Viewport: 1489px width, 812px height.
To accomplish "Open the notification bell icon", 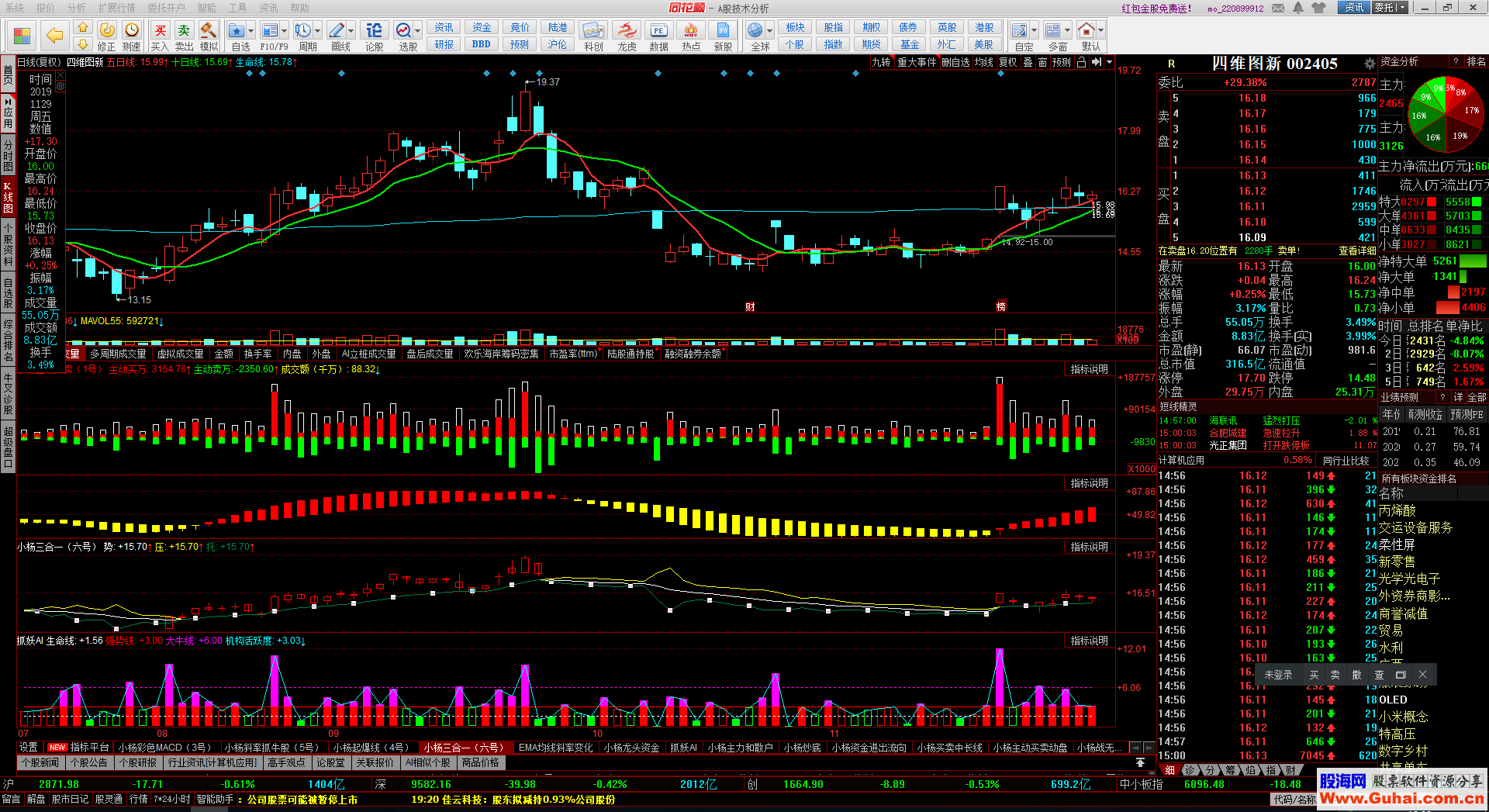I will coord(1298,8).
